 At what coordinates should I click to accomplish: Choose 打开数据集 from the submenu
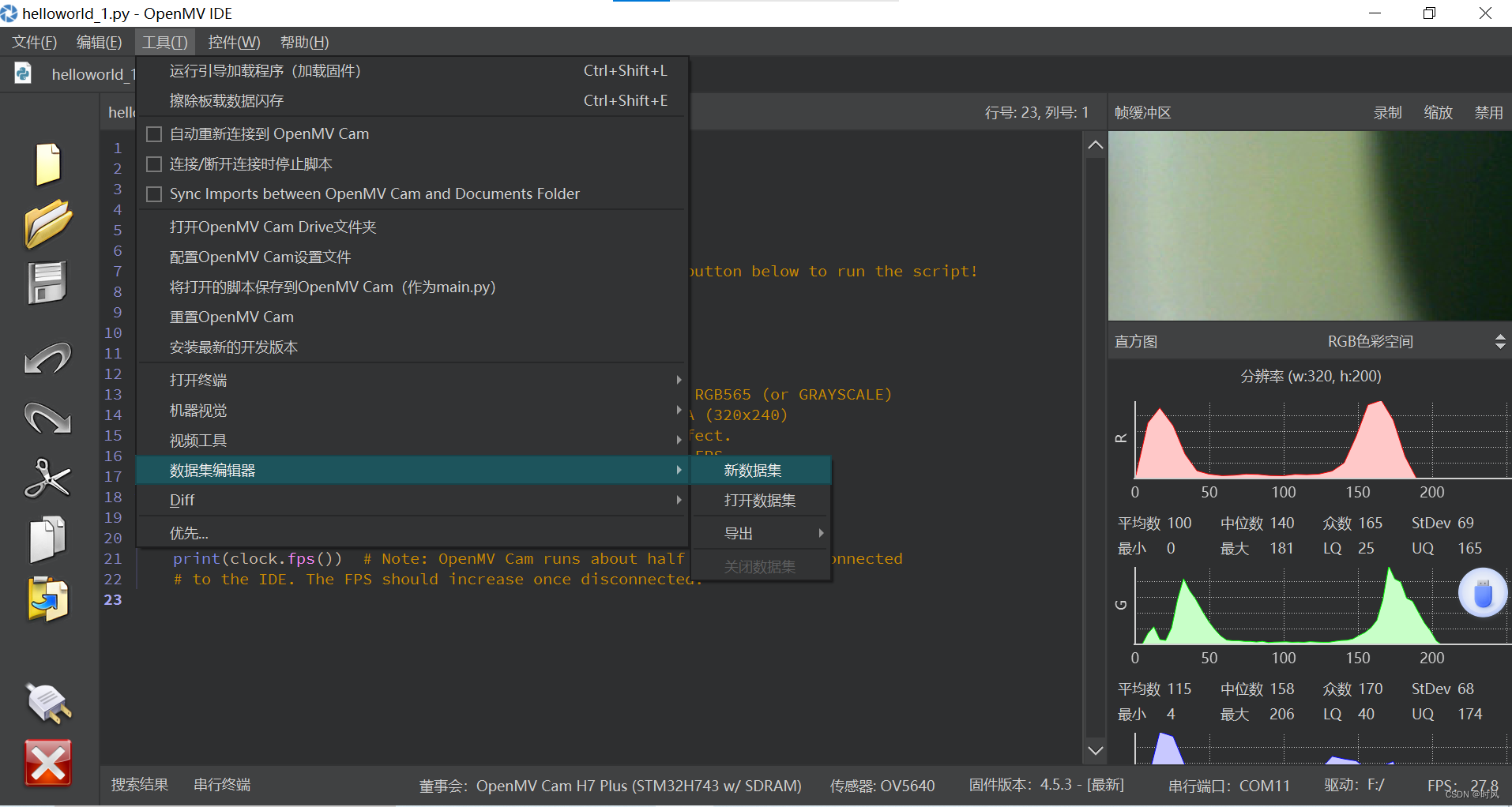point(762,501)
